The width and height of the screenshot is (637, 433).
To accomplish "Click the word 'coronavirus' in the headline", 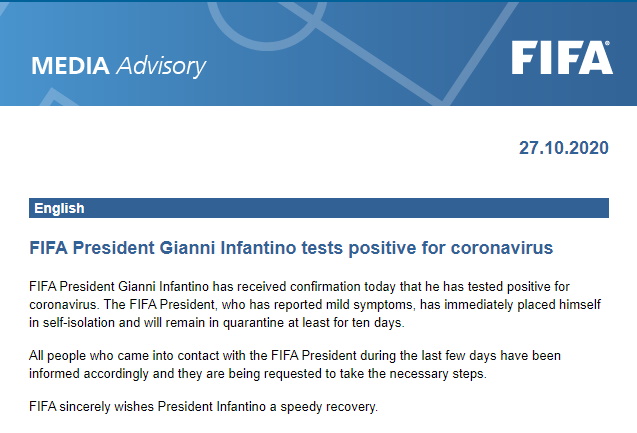I will (x=502, y=248).
